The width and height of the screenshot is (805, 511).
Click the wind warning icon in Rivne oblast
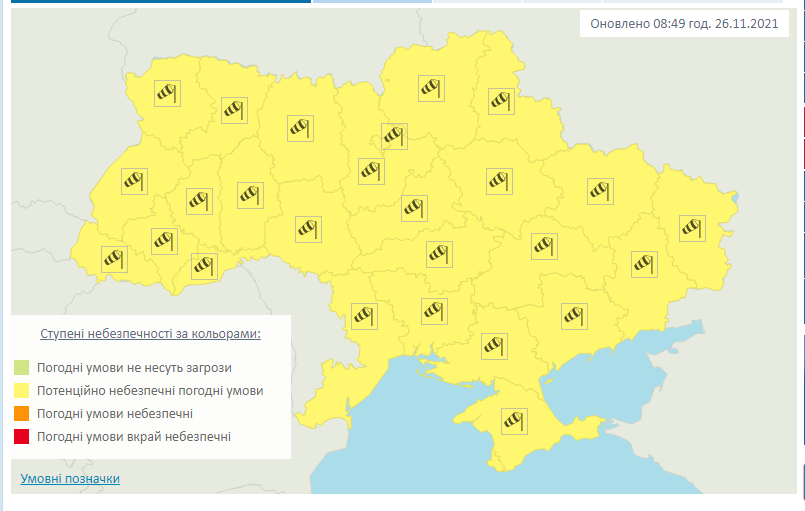coord(235,110)
